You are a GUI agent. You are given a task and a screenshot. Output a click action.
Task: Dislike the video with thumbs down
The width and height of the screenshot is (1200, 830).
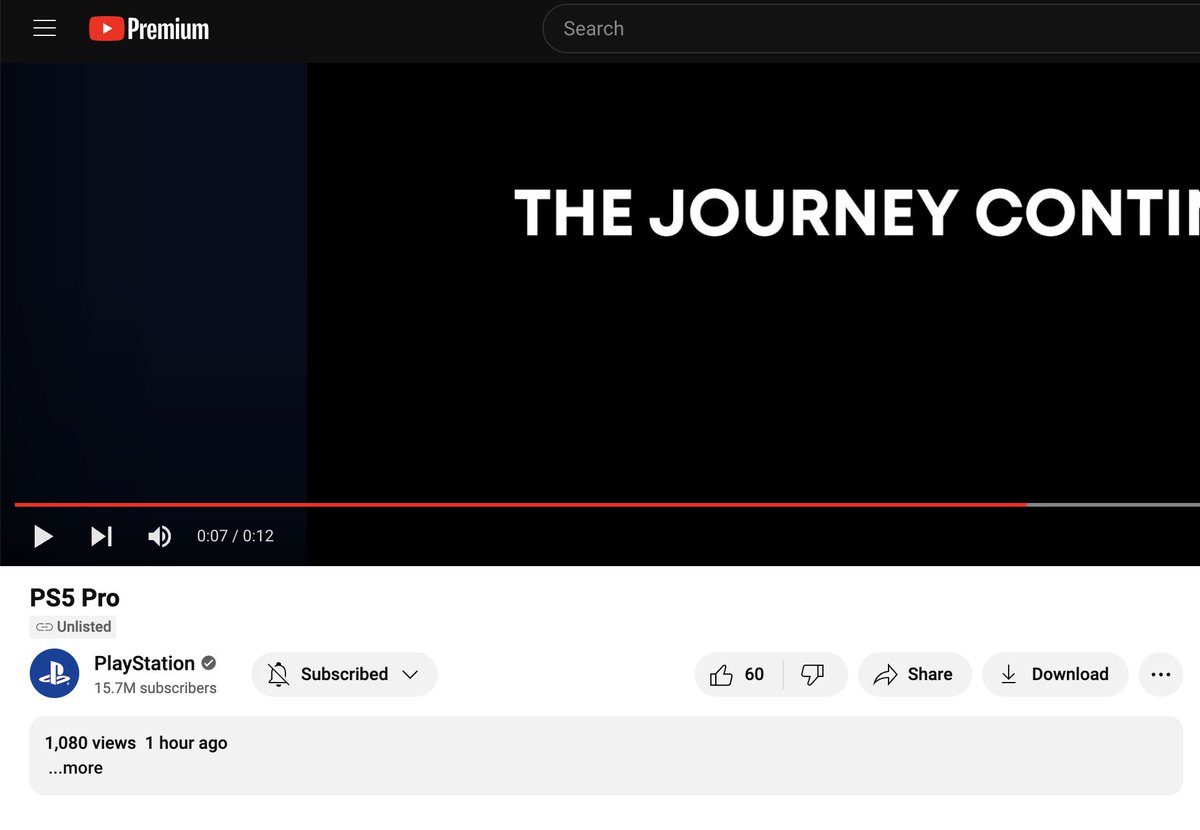[814, 674]
